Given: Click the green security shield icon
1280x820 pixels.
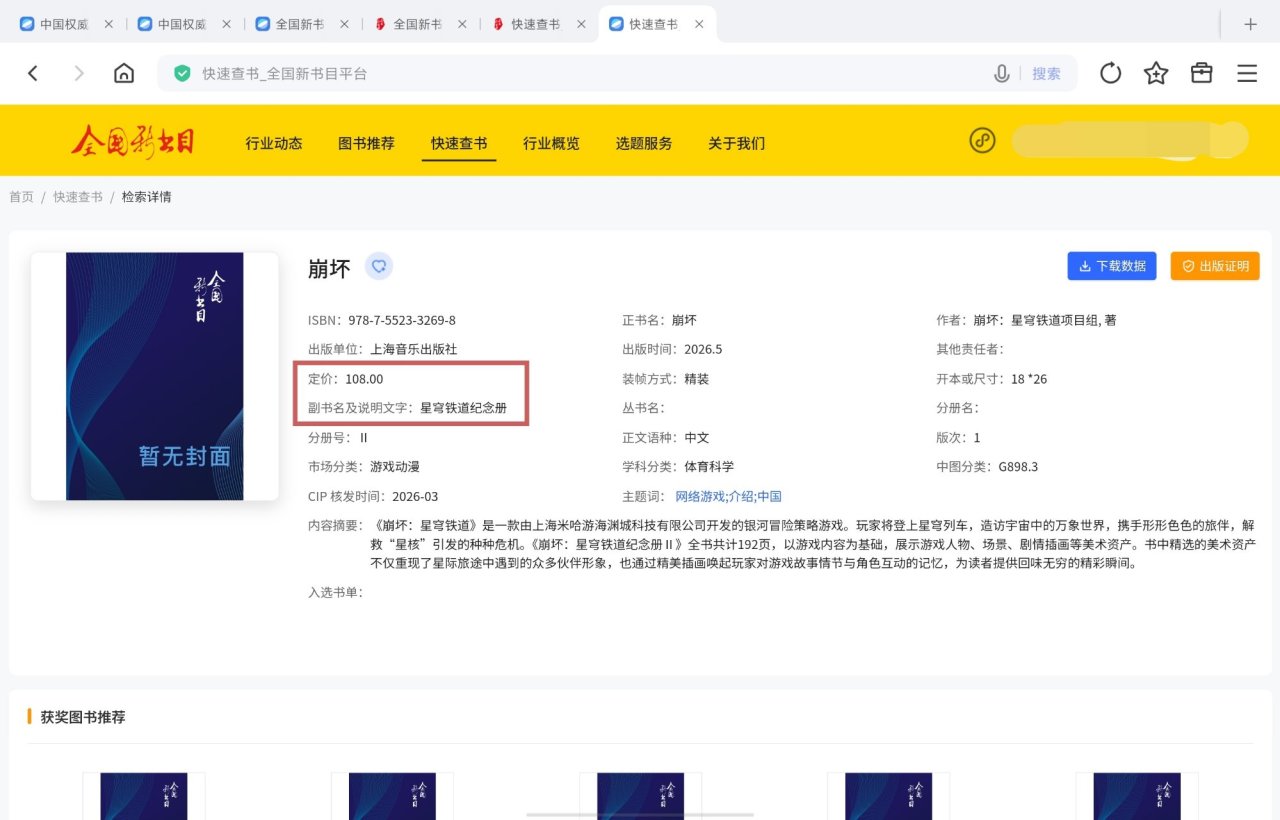Looking at the screenshot, I should [182, 73].
